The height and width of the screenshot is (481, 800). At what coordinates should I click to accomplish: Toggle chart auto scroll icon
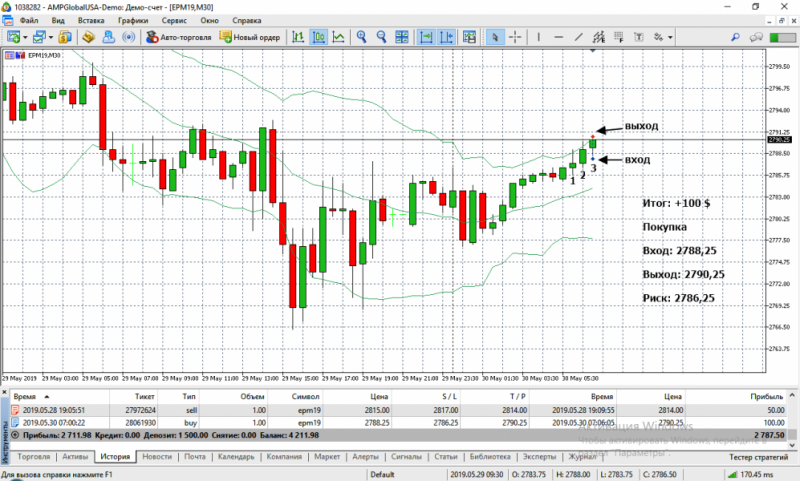pyautogui.click(x=426, y=37)
